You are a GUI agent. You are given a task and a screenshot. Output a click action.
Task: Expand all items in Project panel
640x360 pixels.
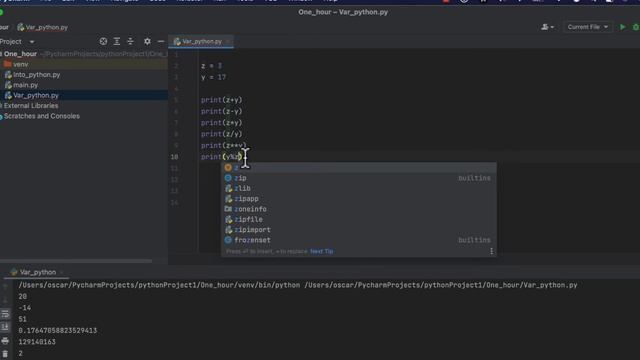tap(117, 41)
